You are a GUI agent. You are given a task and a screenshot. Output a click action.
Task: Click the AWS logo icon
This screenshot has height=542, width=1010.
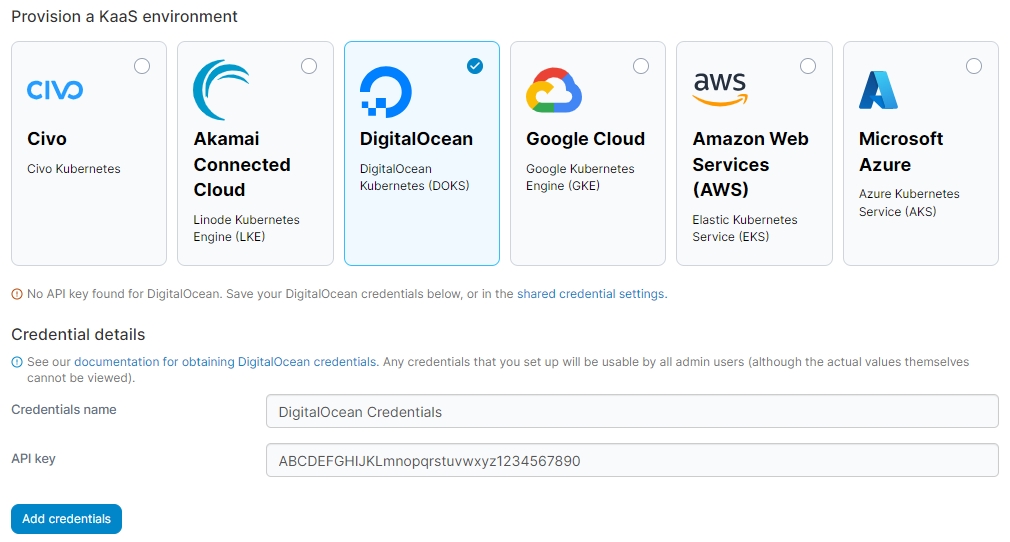pyautogui.click(x=720, y=88)
